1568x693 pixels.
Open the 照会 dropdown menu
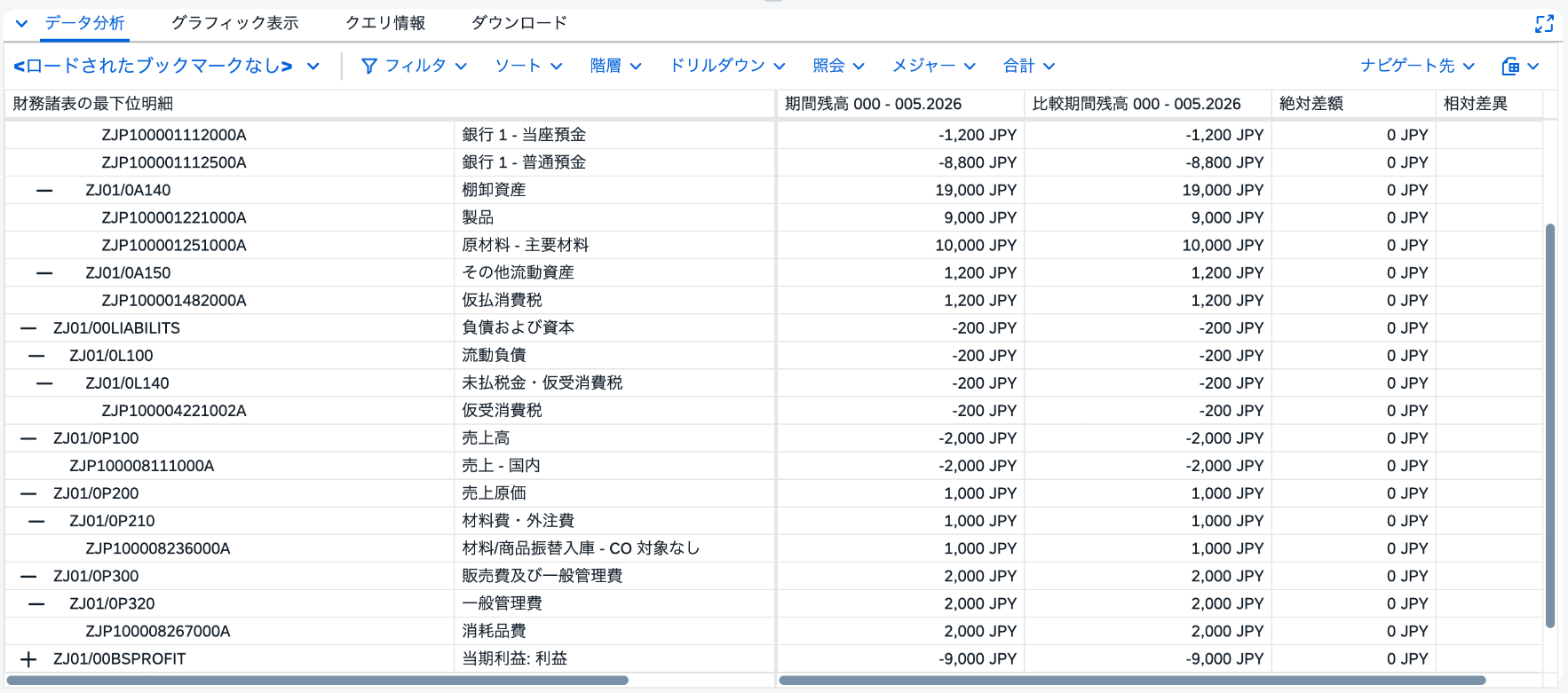coord(838,66)
